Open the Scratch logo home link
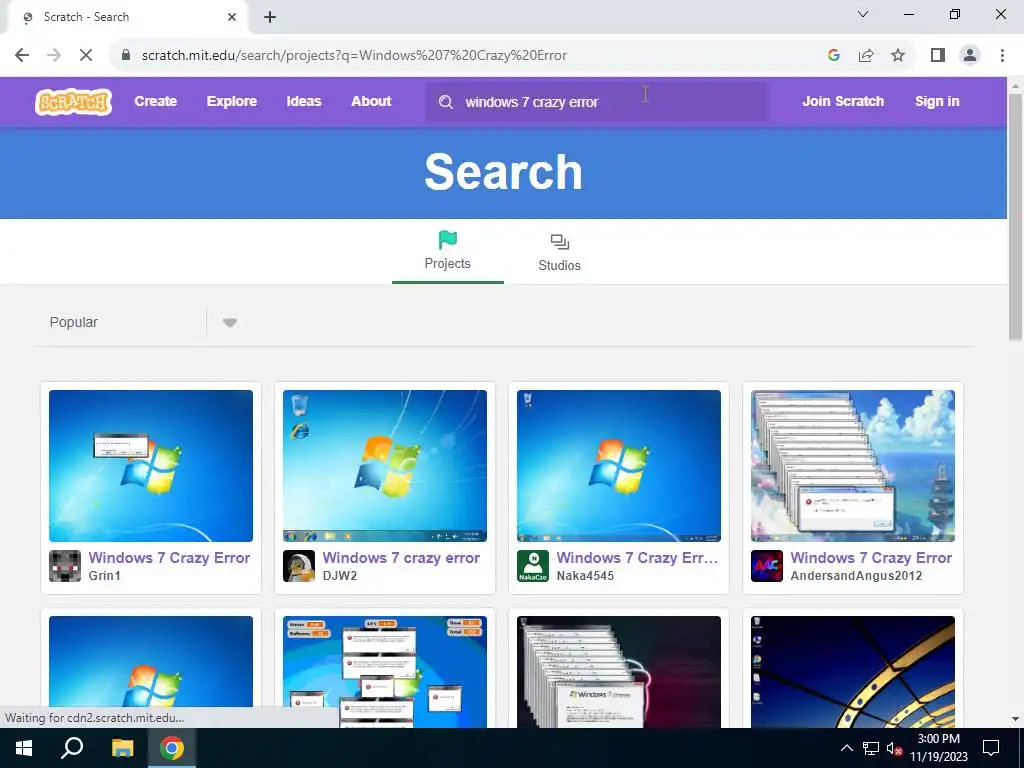Viewport: 1024px width, 768px height. click(73, 102)
